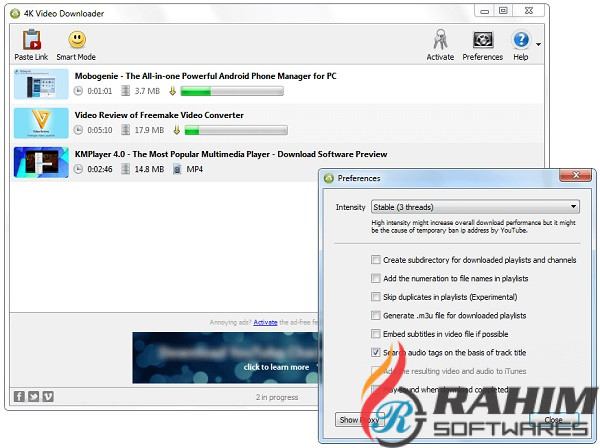600x448 pixels.
Task: Expand the Help dropdown arrow
Action: (538, 45)
